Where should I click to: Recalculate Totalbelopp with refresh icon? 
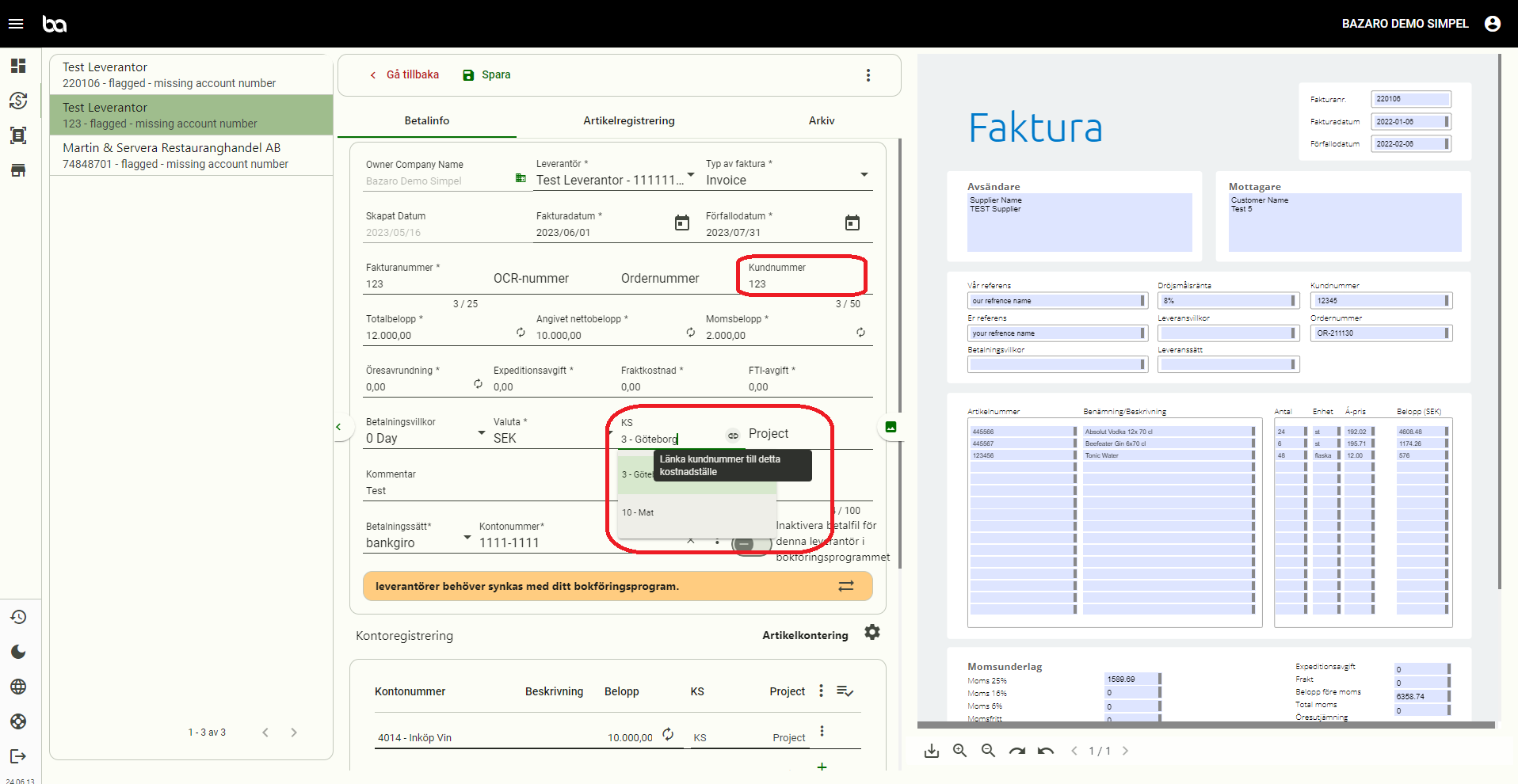tap(521, 333)
